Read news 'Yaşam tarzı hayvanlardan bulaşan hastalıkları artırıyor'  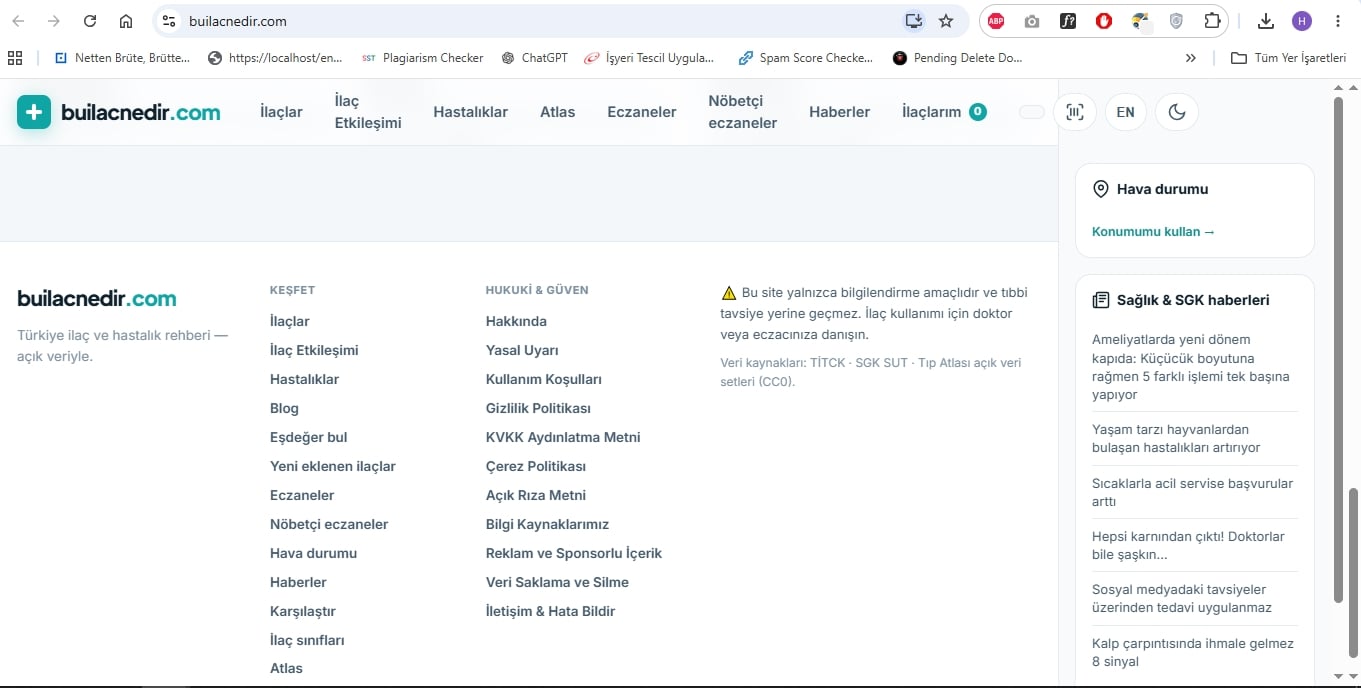[1176, 438]
